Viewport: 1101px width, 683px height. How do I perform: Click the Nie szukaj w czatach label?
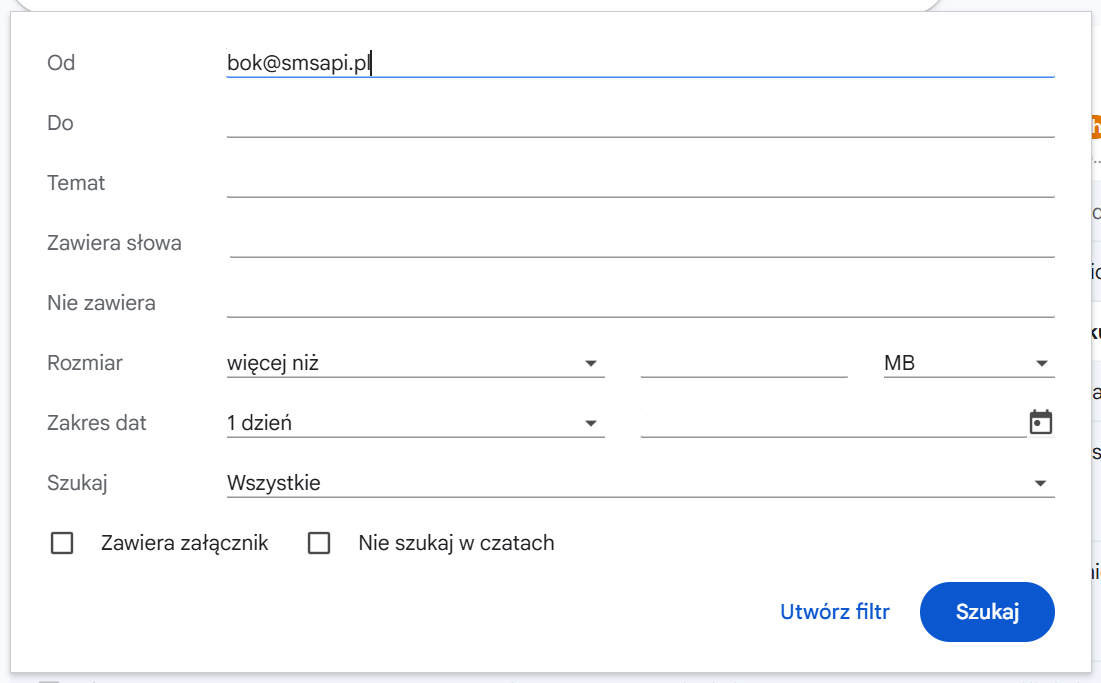[x=456, y=543]
